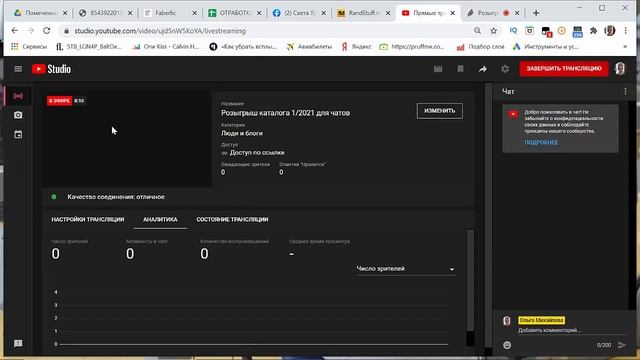Click Завершить трансляцию button
Viewport: 640px width, 360px height.
click(x=564, y=69)
